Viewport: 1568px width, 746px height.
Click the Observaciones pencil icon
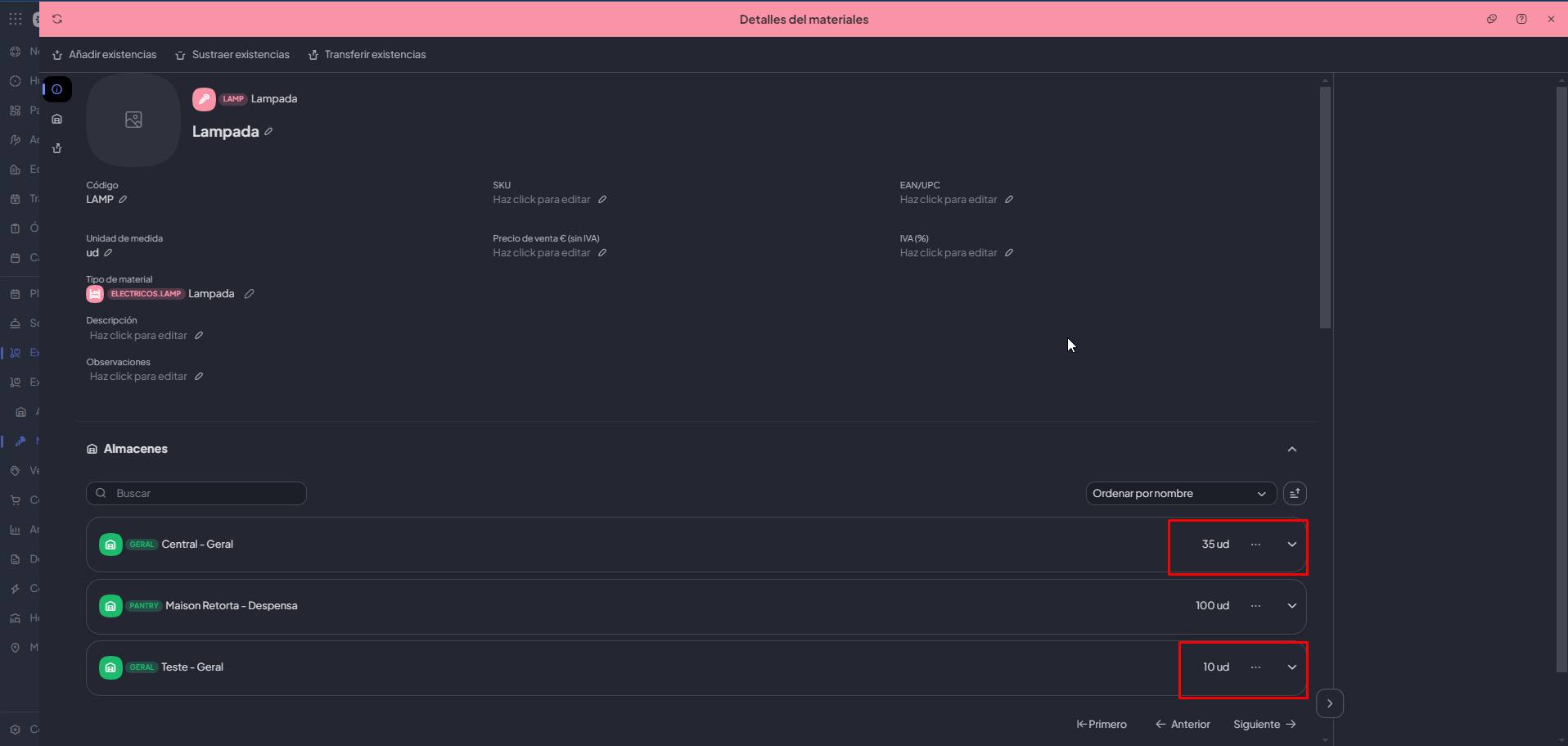(x=199, y=377)
